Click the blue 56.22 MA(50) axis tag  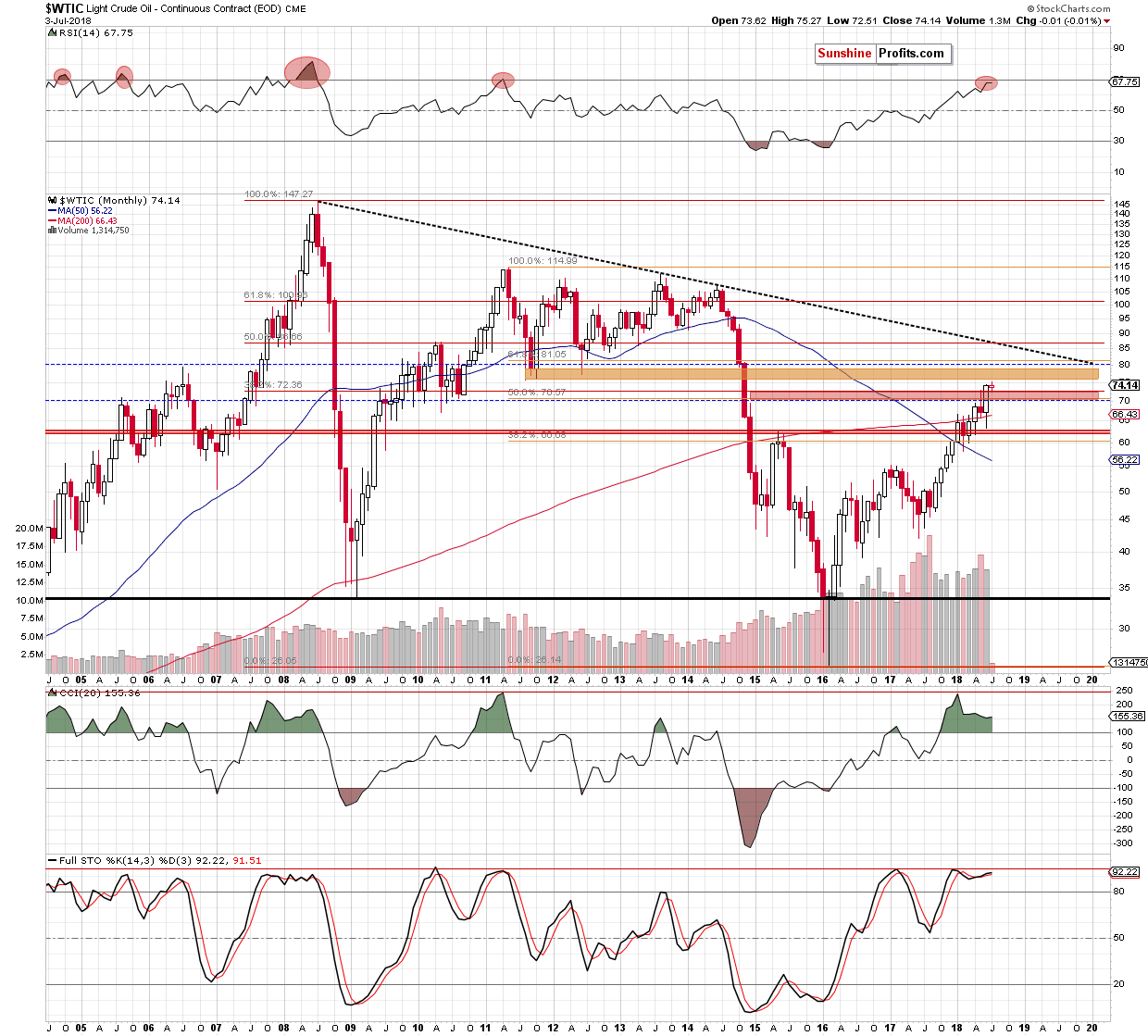pyautogui.click(x=1124, y=460)
